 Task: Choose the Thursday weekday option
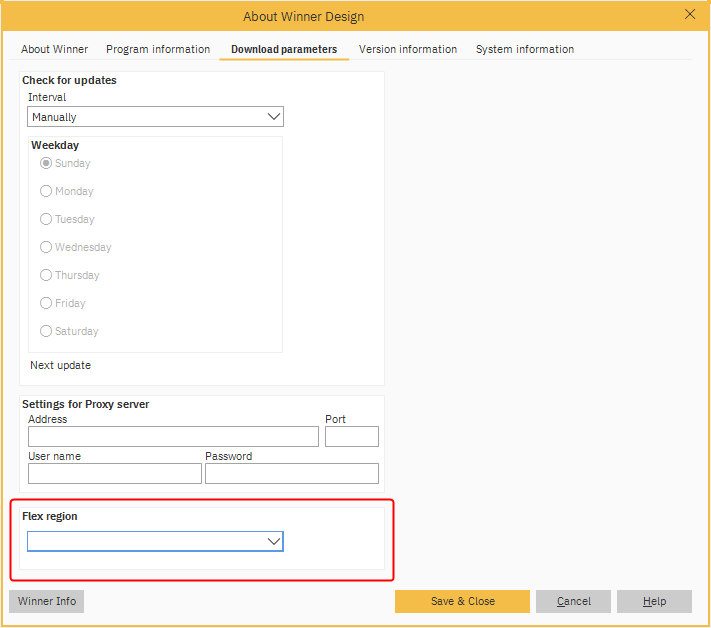click(46, 275)
